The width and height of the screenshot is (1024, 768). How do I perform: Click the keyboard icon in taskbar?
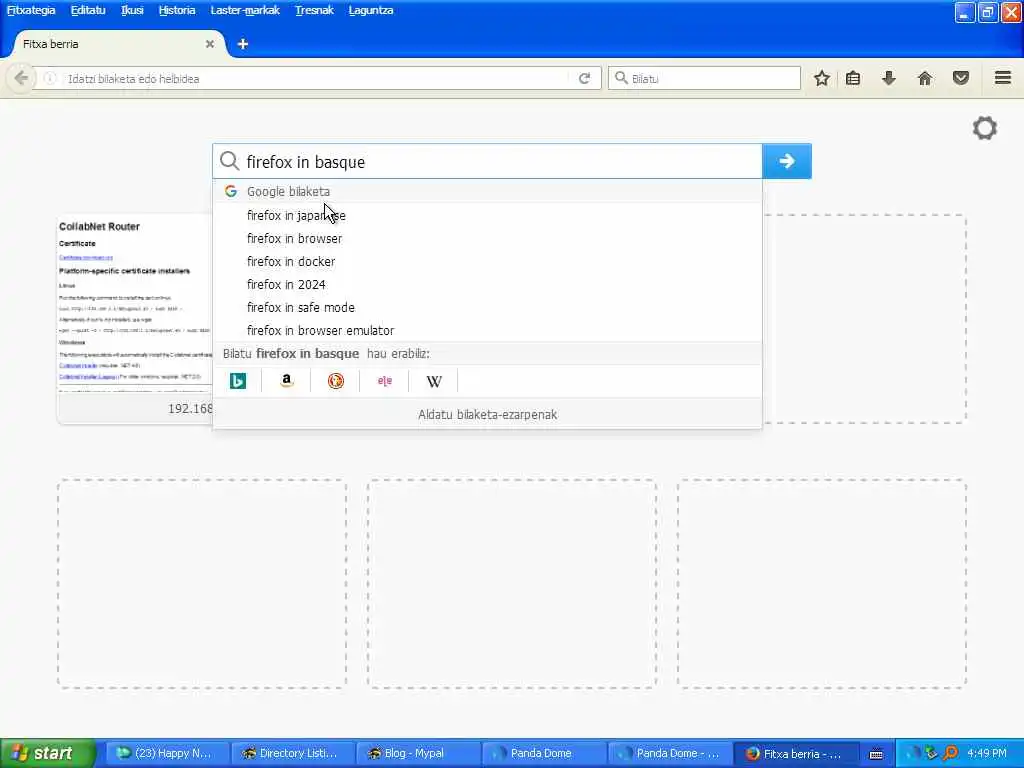pos(876,754)
